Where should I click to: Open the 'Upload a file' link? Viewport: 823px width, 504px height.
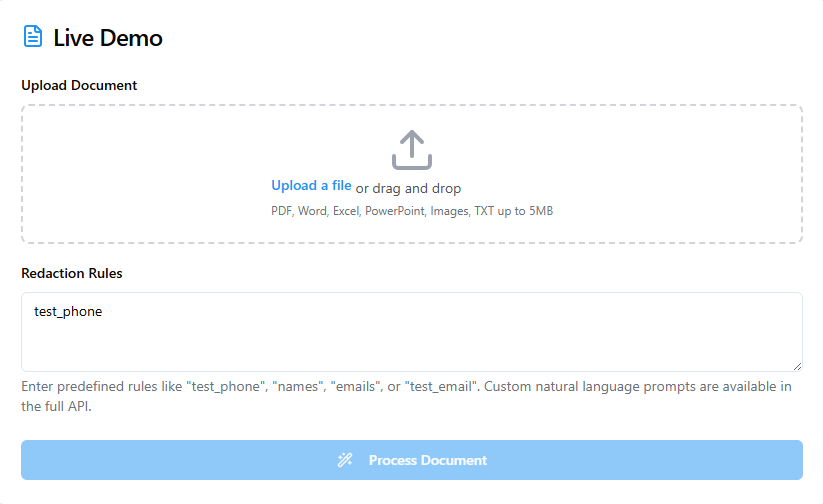point(311,186)
